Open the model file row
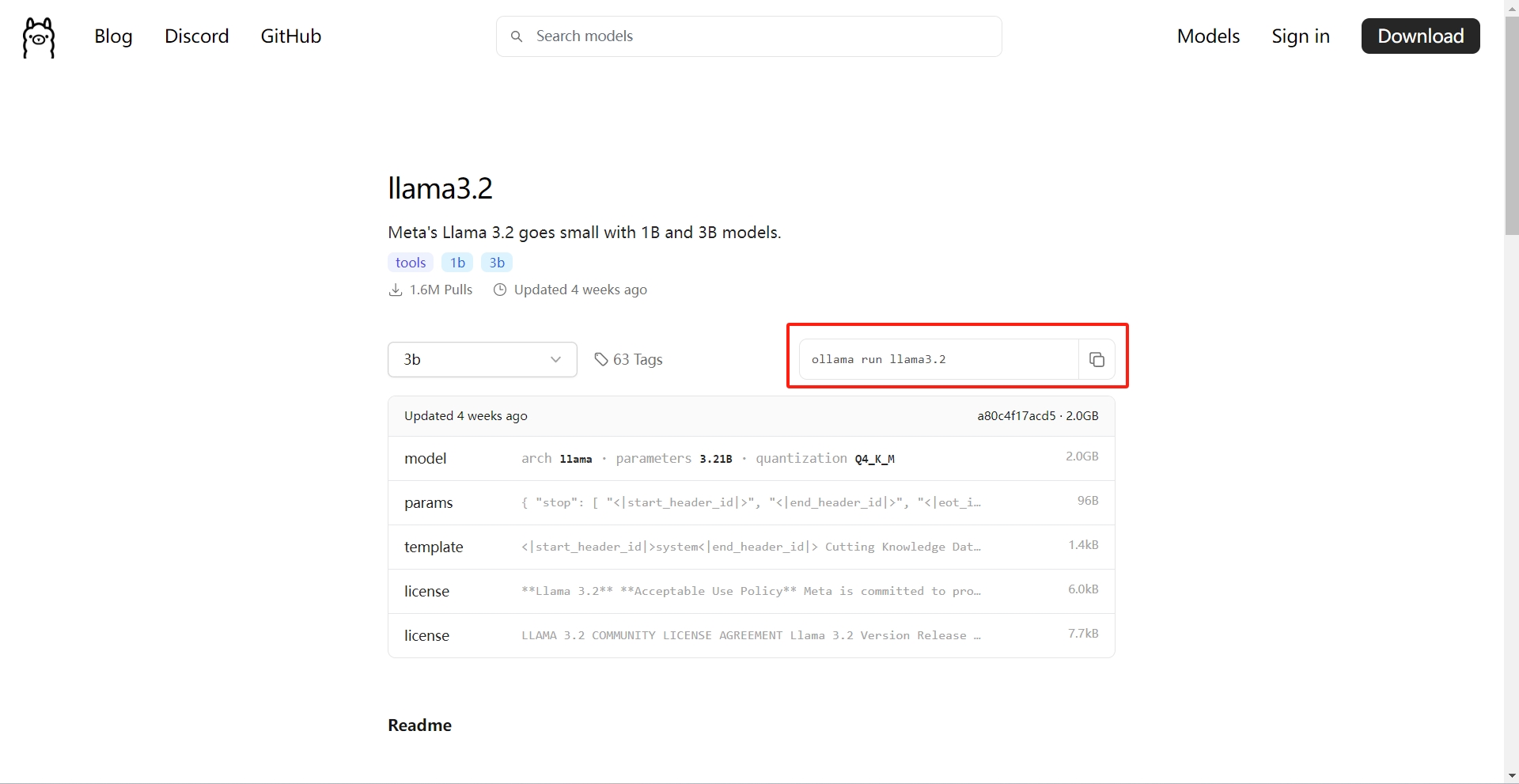The width and height of the screenshot is (1519, 784). 752,458
